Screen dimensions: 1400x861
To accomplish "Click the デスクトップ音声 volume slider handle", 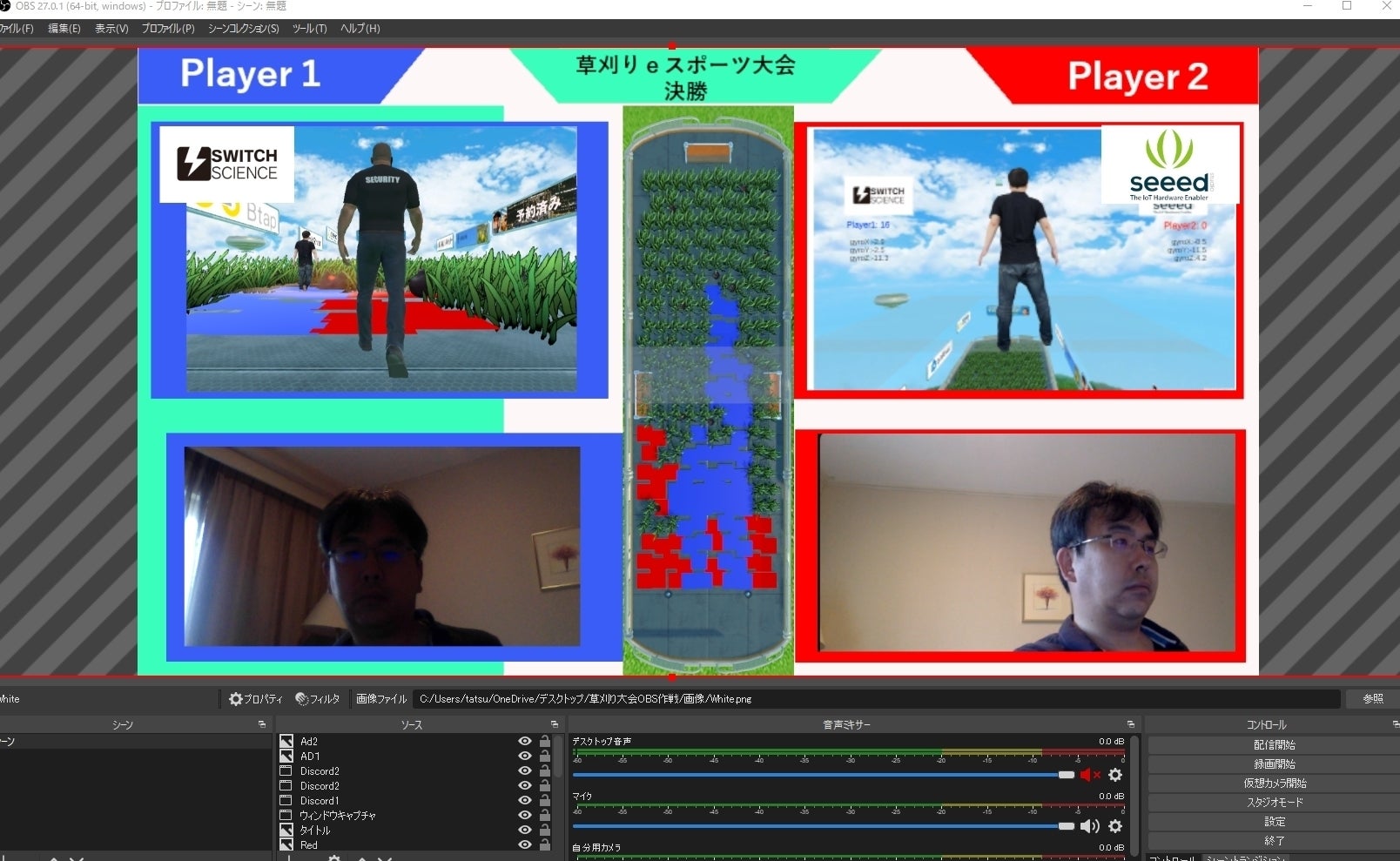I will (x=1066, y=775).
